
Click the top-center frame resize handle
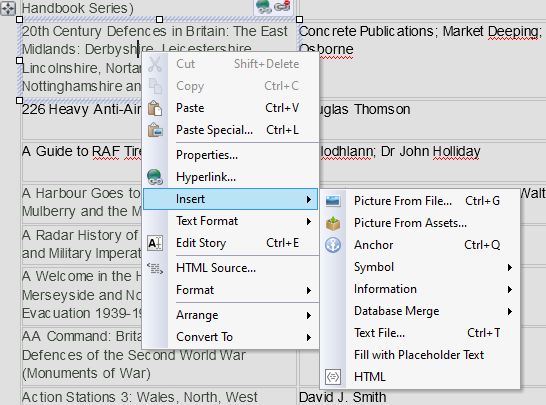tap(159, 19)
